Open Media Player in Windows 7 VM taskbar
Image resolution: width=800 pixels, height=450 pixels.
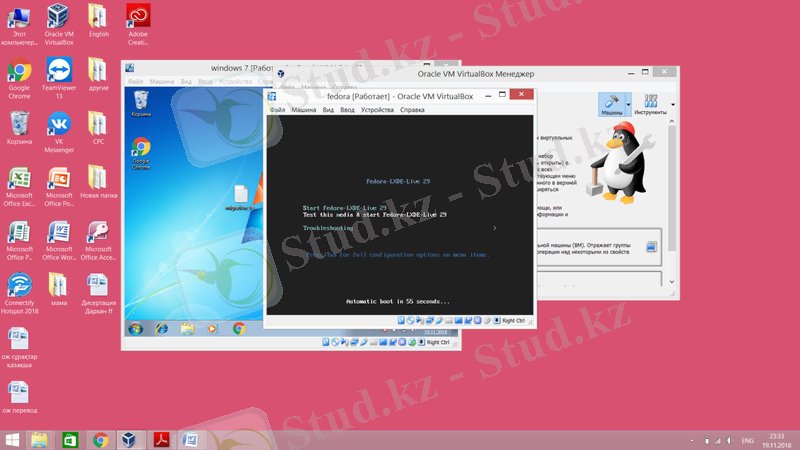212,329
